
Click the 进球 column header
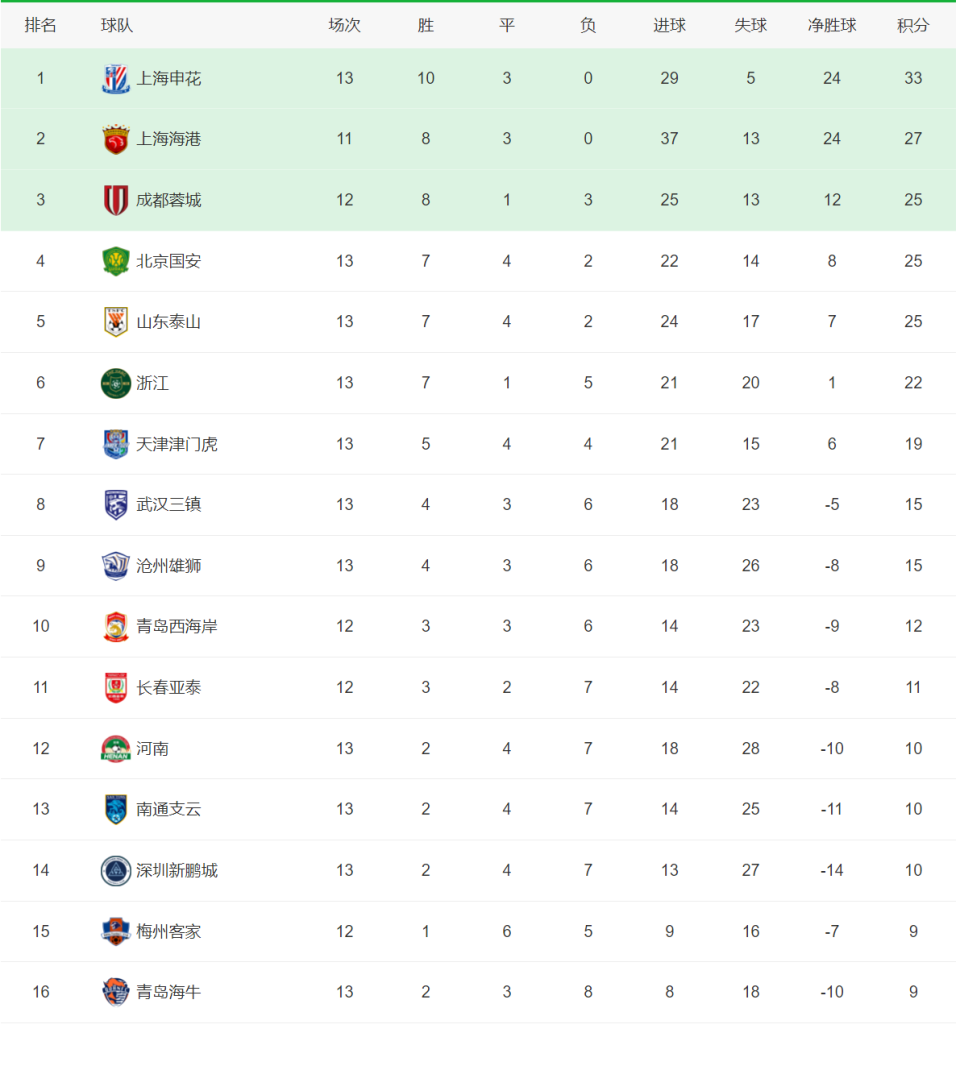coord(669,26)
